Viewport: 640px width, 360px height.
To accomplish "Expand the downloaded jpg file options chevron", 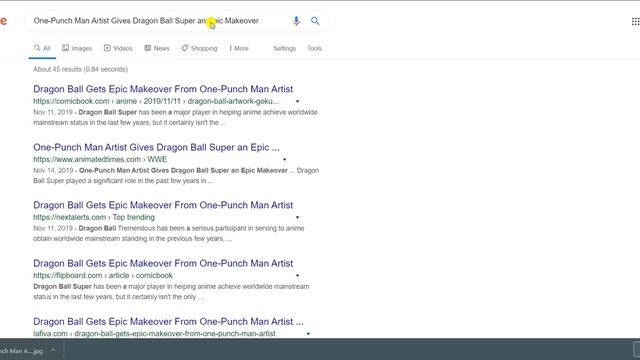I will (x=53, y=350).
